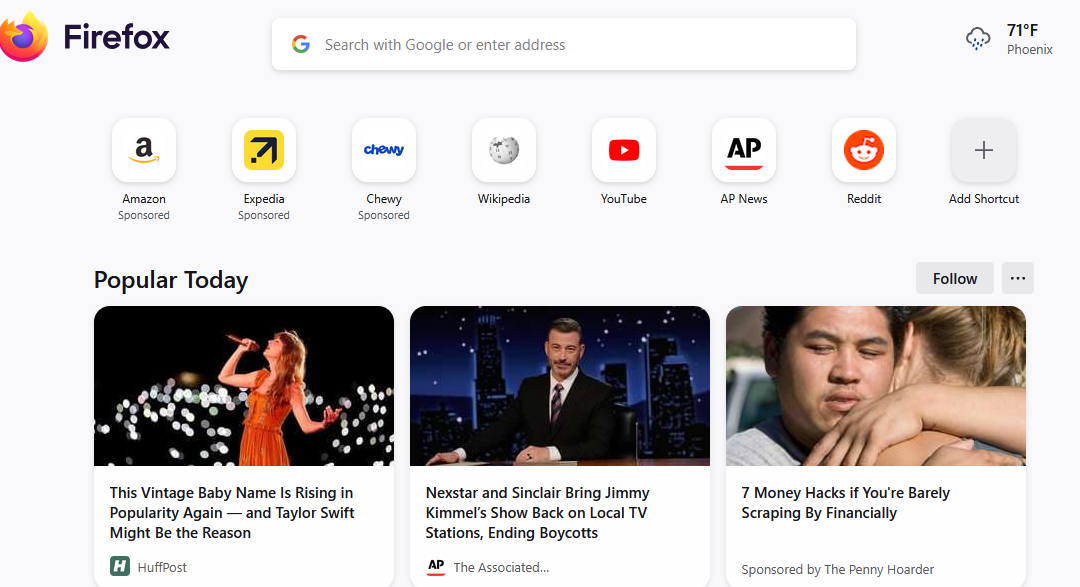Go to the Wikipedia shortcut
Image resolution: width=1080 pixels, height=587 pixels.
coord(504,150)
